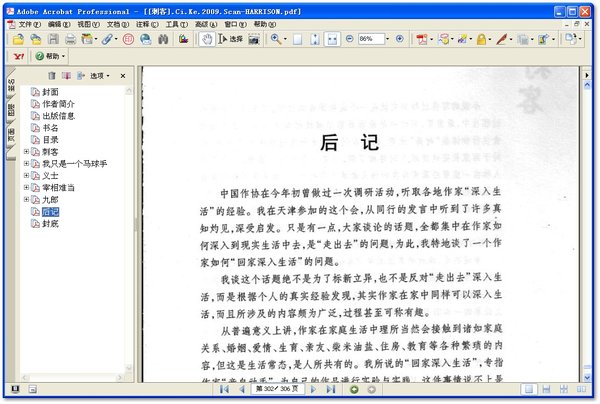Expand the 刺客 bookmark

(26, 152)
